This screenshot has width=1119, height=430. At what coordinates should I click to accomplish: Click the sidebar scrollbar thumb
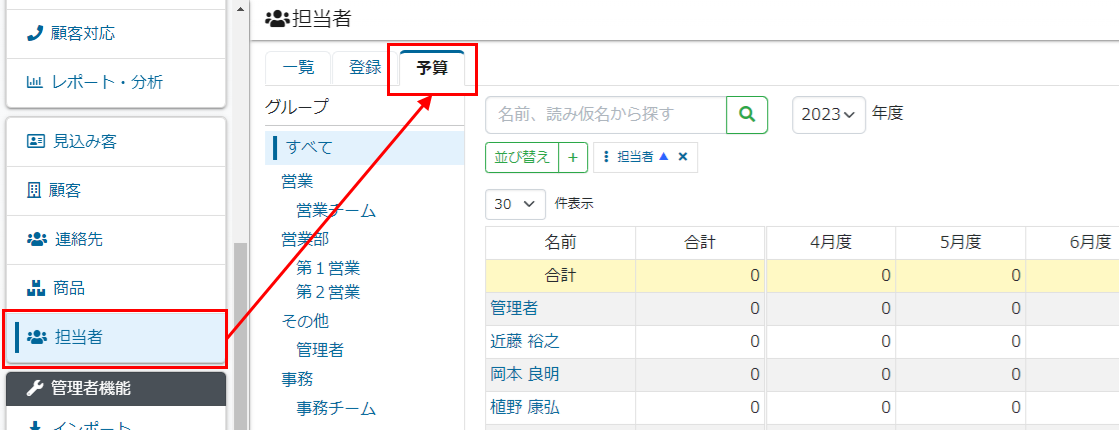[x=238, y=335]
